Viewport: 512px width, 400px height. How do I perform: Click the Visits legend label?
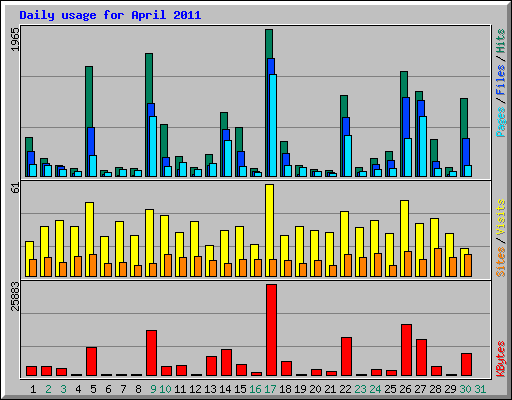click(x=500, y=217)
